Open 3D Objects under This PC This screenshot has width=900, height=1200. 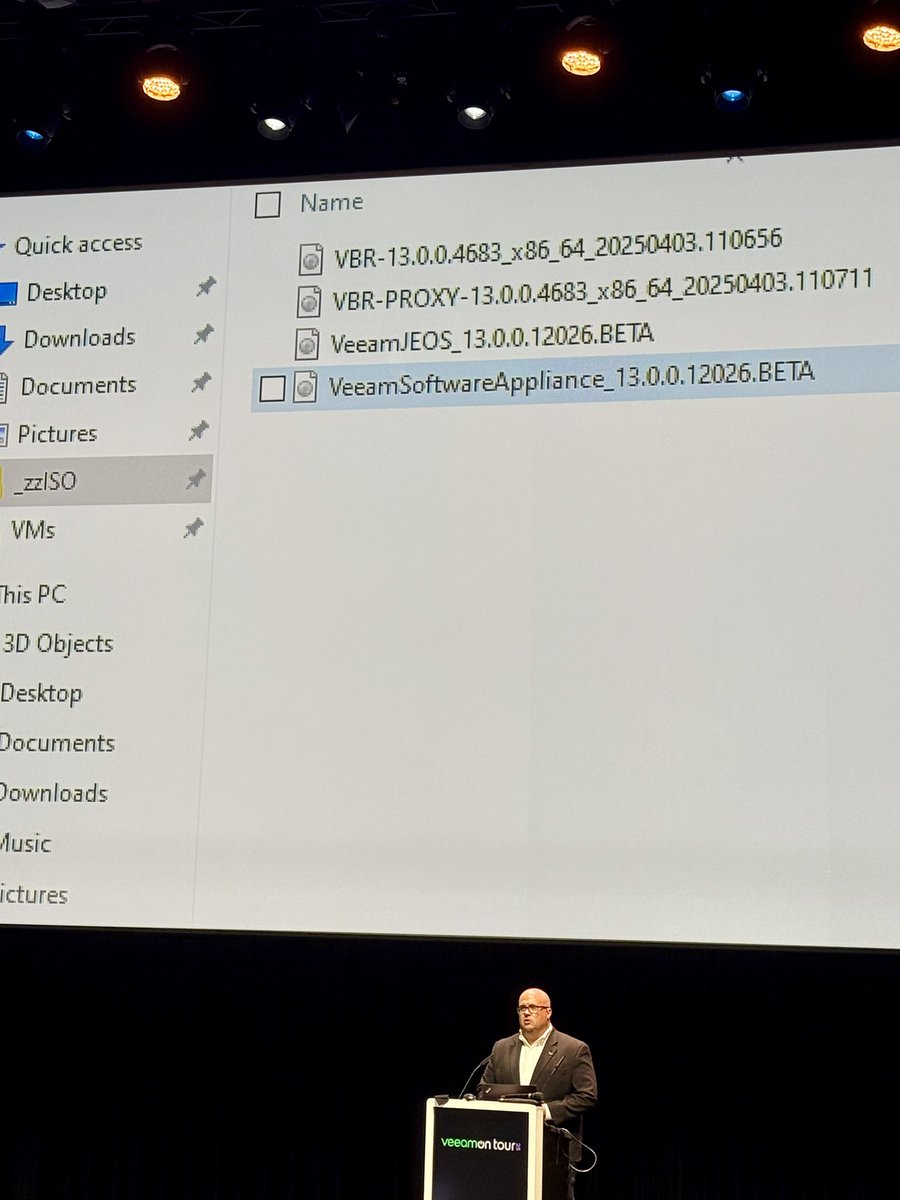[57, 643]
